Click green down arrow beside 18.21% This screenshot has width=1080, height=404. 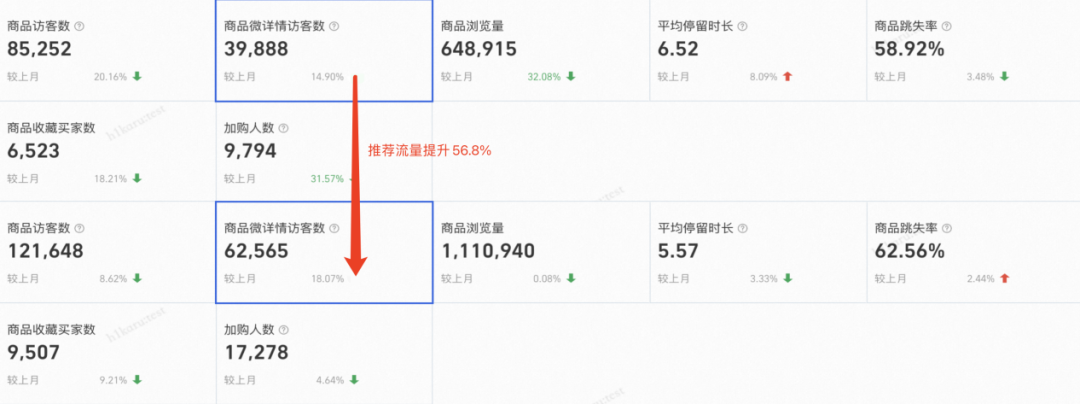(137, 178)
